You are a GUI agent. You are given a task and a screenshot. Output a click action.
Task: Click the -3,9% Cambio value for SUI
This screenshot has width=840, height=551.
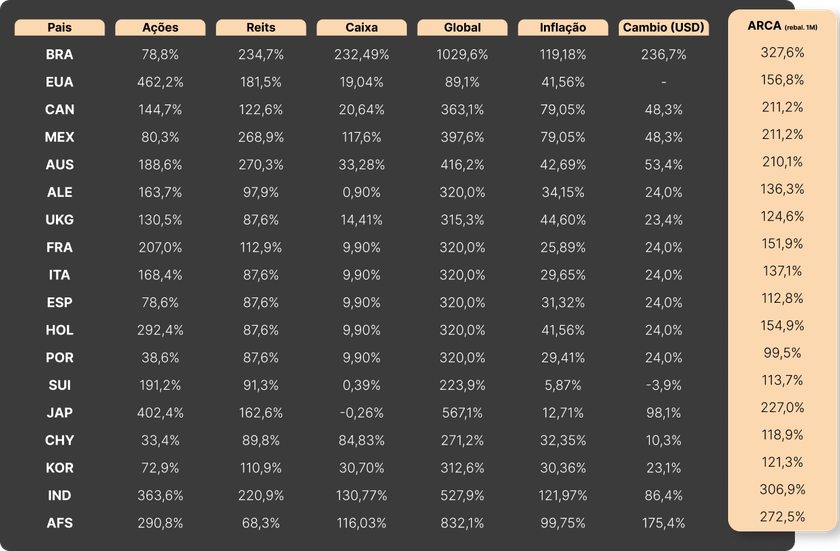(664, 385)
